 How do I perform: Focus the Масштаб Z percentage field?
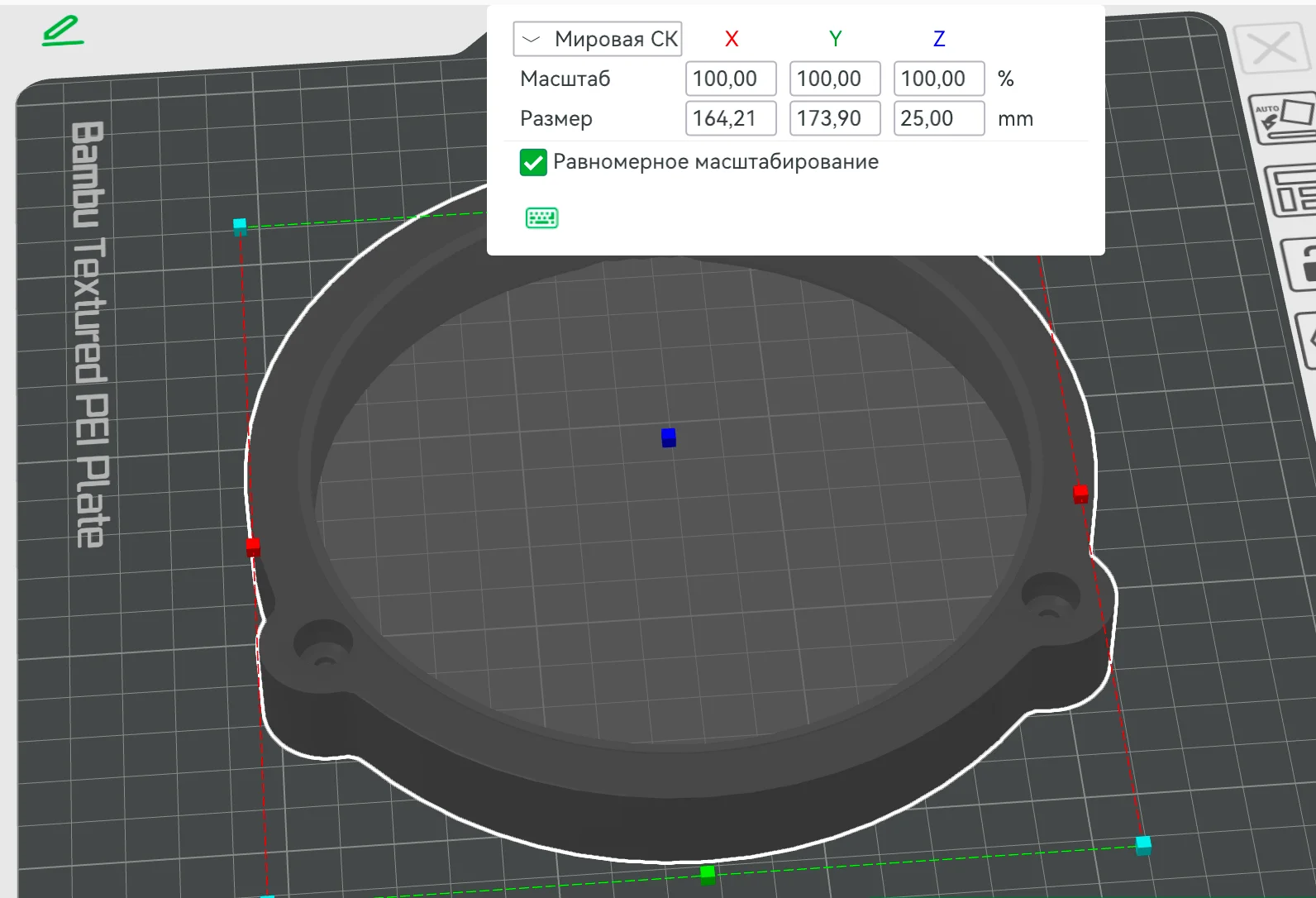(x=939, y=79)
